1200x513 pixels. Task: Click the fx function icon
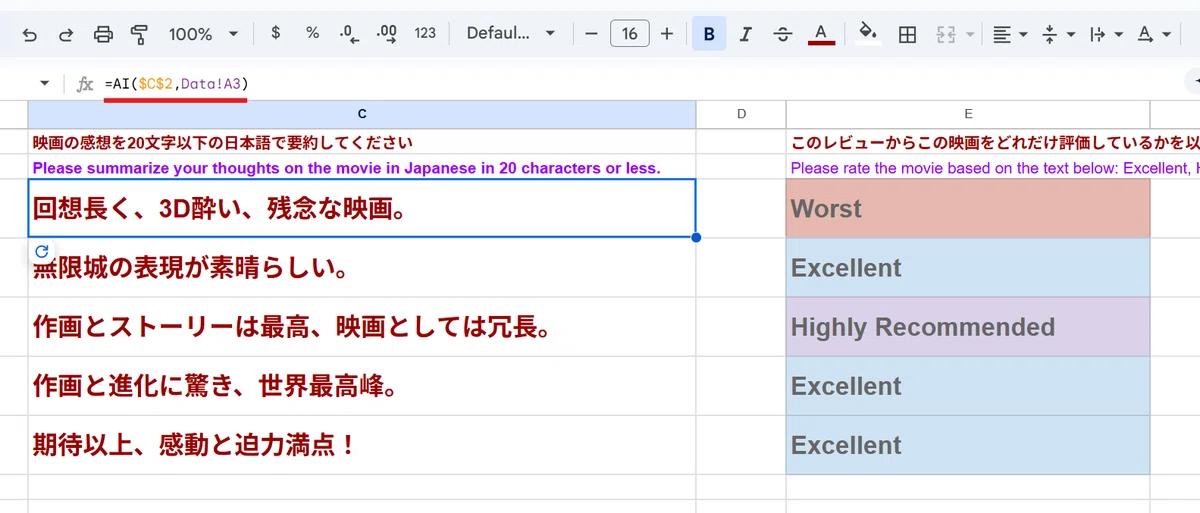(85, 84)
